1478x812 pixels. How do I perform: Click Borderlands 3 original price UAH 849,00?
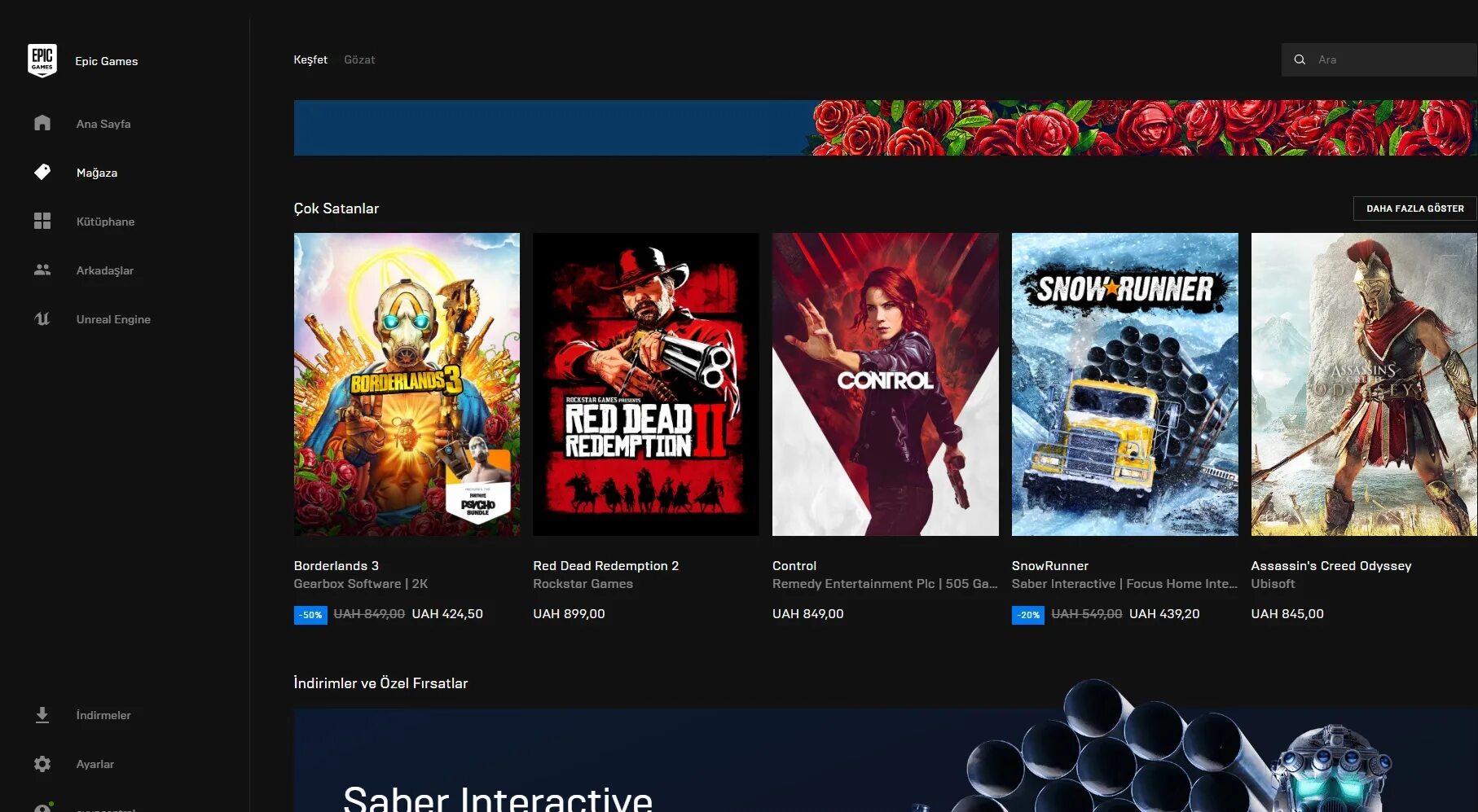tap(369, 614)
